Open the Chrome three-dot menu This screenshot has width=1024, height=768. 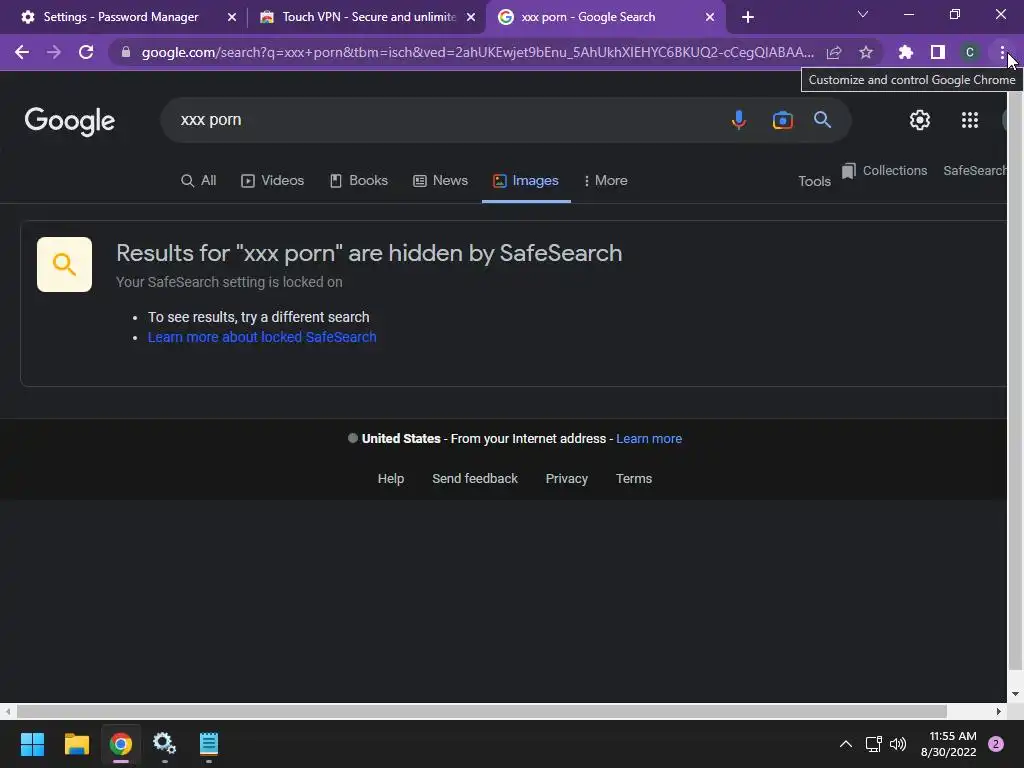[1002, 52]
